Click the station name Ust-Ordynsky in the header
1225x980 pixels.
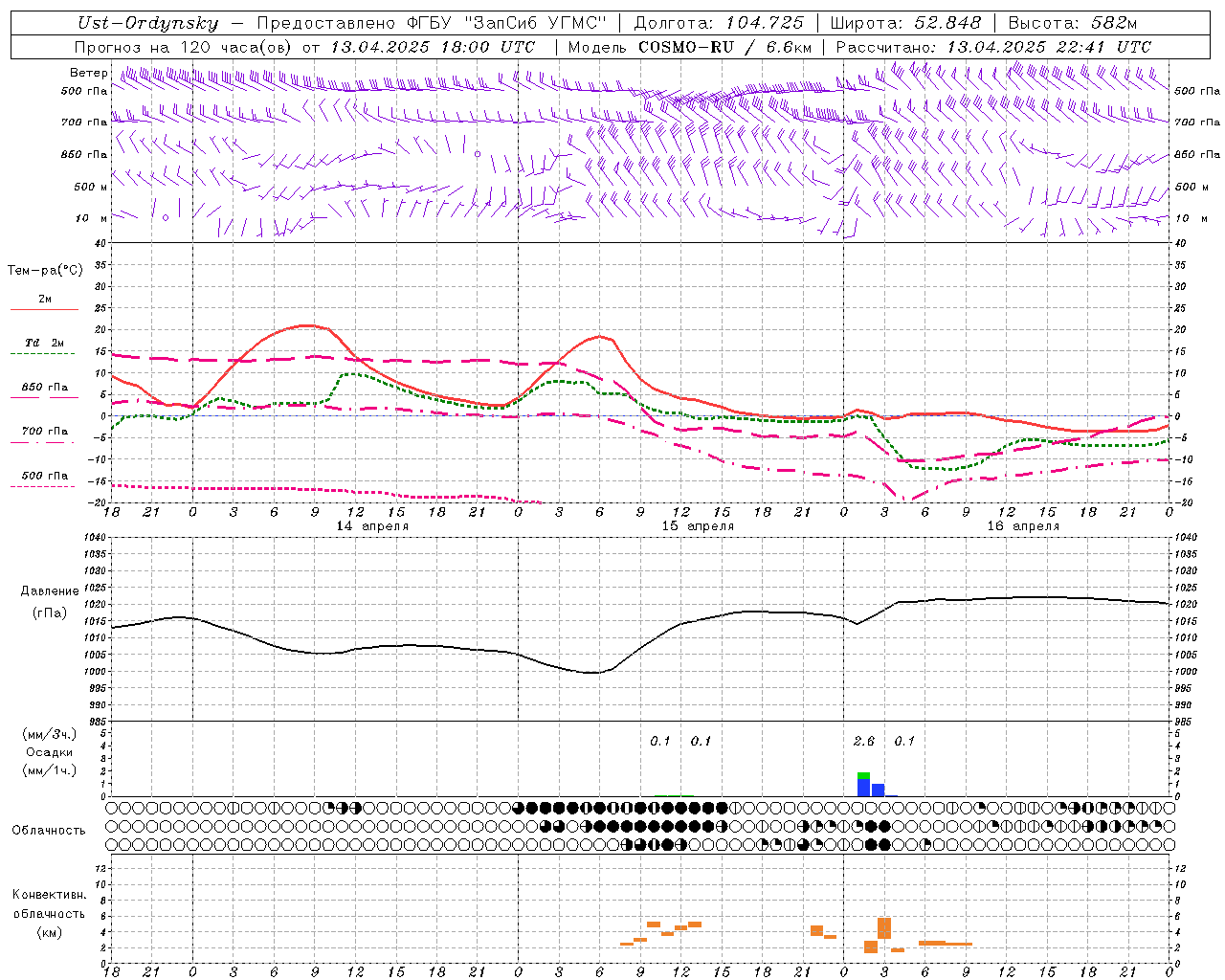148,23
